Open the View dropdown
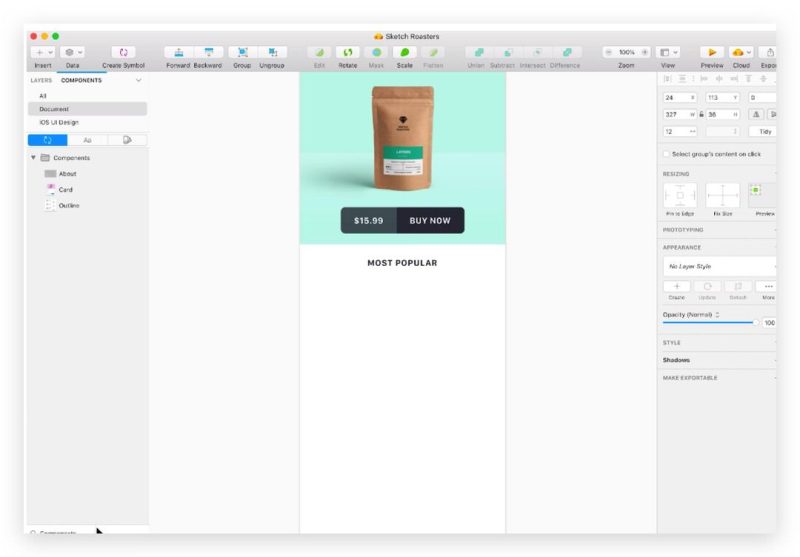800x557 pixels. click(x=668, y=53)
